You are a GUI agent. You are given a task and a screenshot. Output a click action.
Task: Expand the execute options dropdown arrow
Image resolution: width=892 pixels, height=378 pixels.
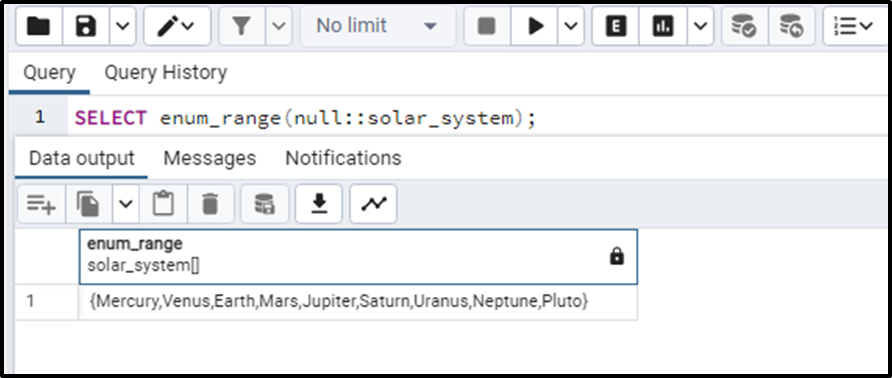[571, 26]
